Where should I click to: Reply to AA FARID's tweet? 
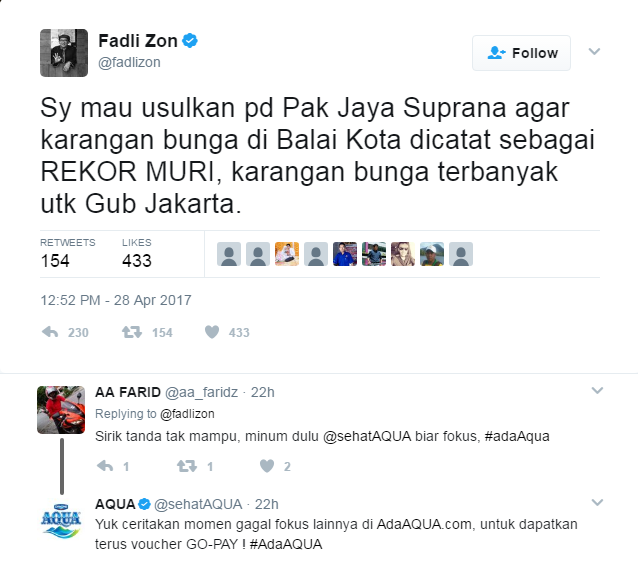tap(105, 466)
